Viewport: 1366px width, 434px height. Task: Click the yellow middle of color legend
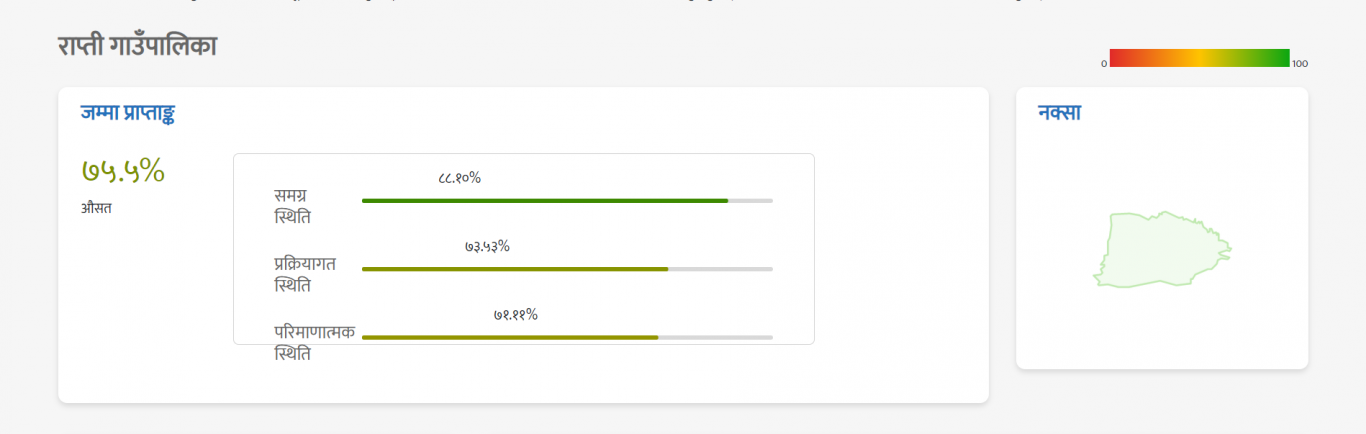point(1200,57)
